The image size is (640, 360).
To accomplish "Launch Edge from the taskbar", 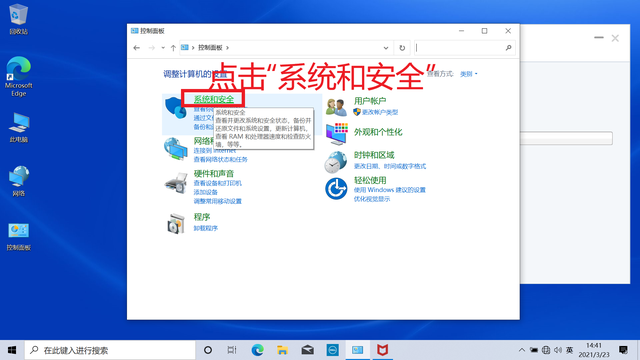I will click(258, 350).
